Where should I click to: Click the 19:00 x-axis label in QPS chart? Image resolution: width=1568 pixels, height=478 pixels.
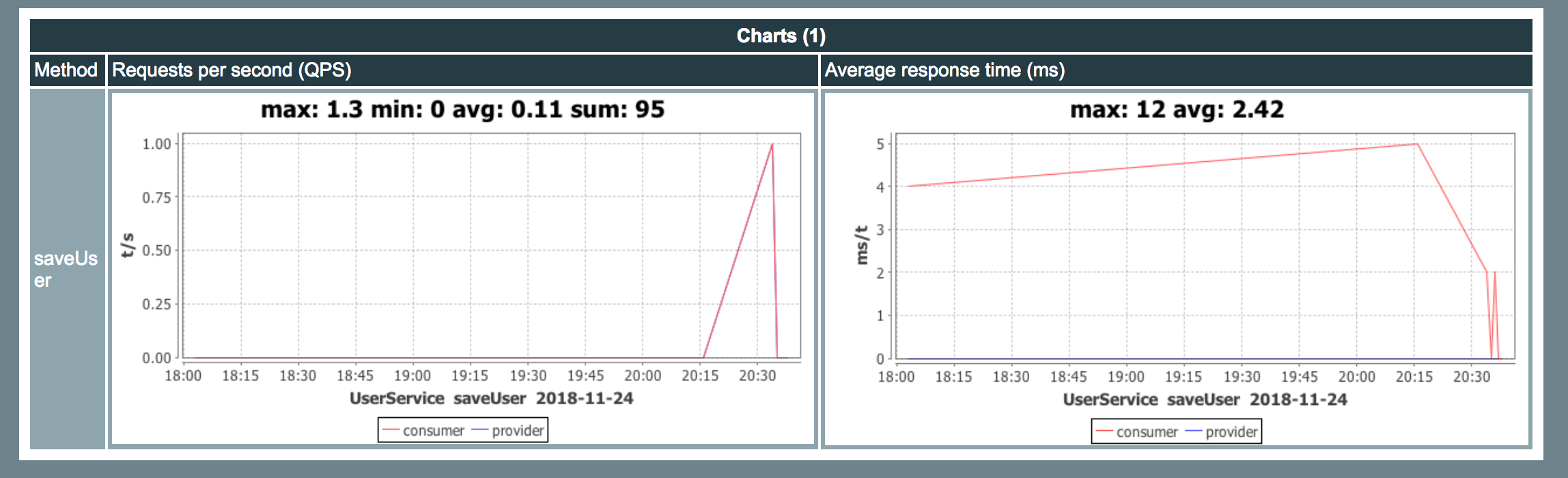point(412,376)
